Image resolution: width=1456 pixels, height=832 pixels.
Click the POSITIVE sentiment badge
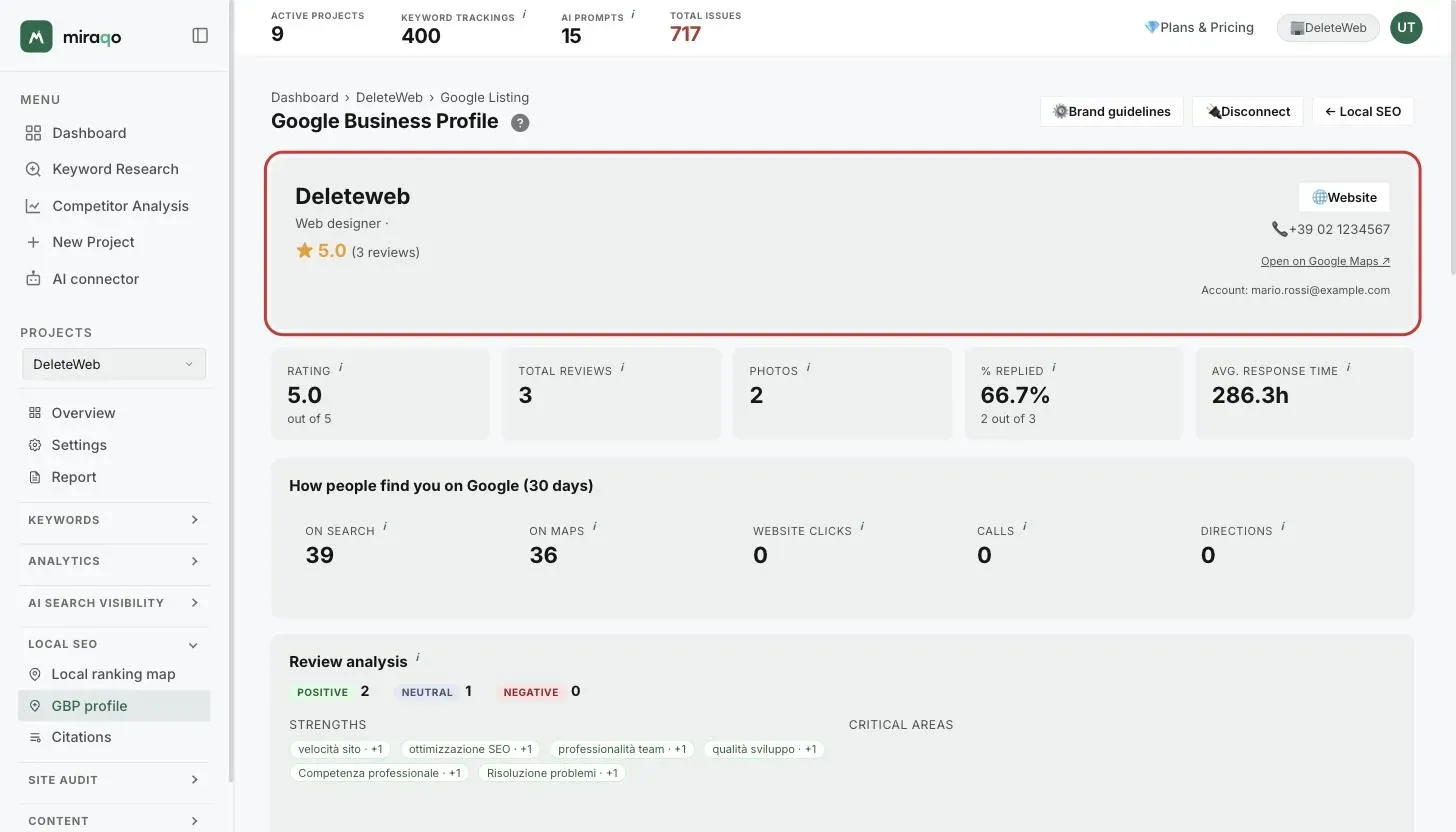(x=322, y=692)
